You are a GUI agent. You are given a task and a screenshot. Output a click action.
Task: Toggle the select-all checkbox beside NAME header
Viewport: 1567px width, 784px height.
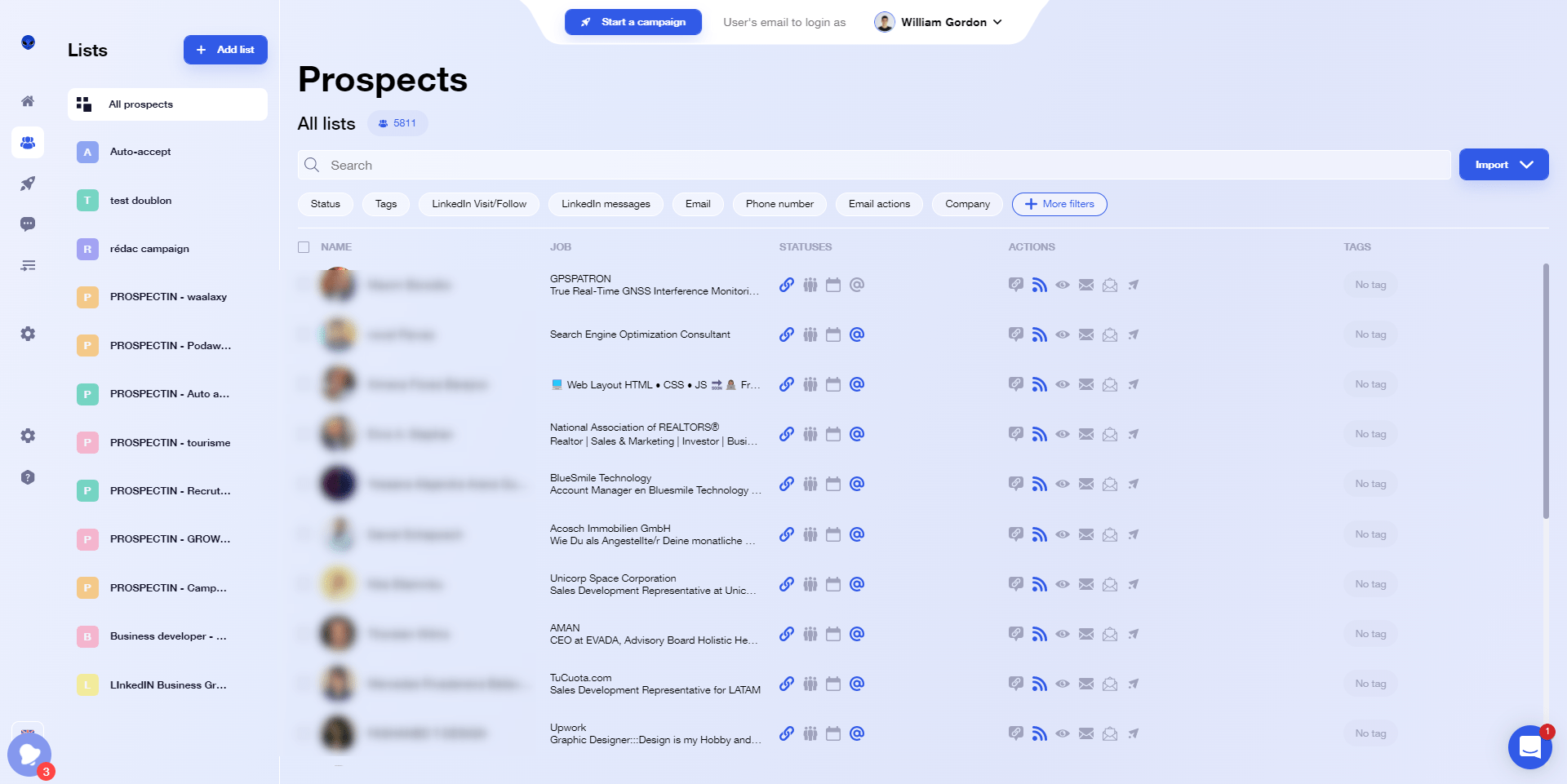click(304, 247)
